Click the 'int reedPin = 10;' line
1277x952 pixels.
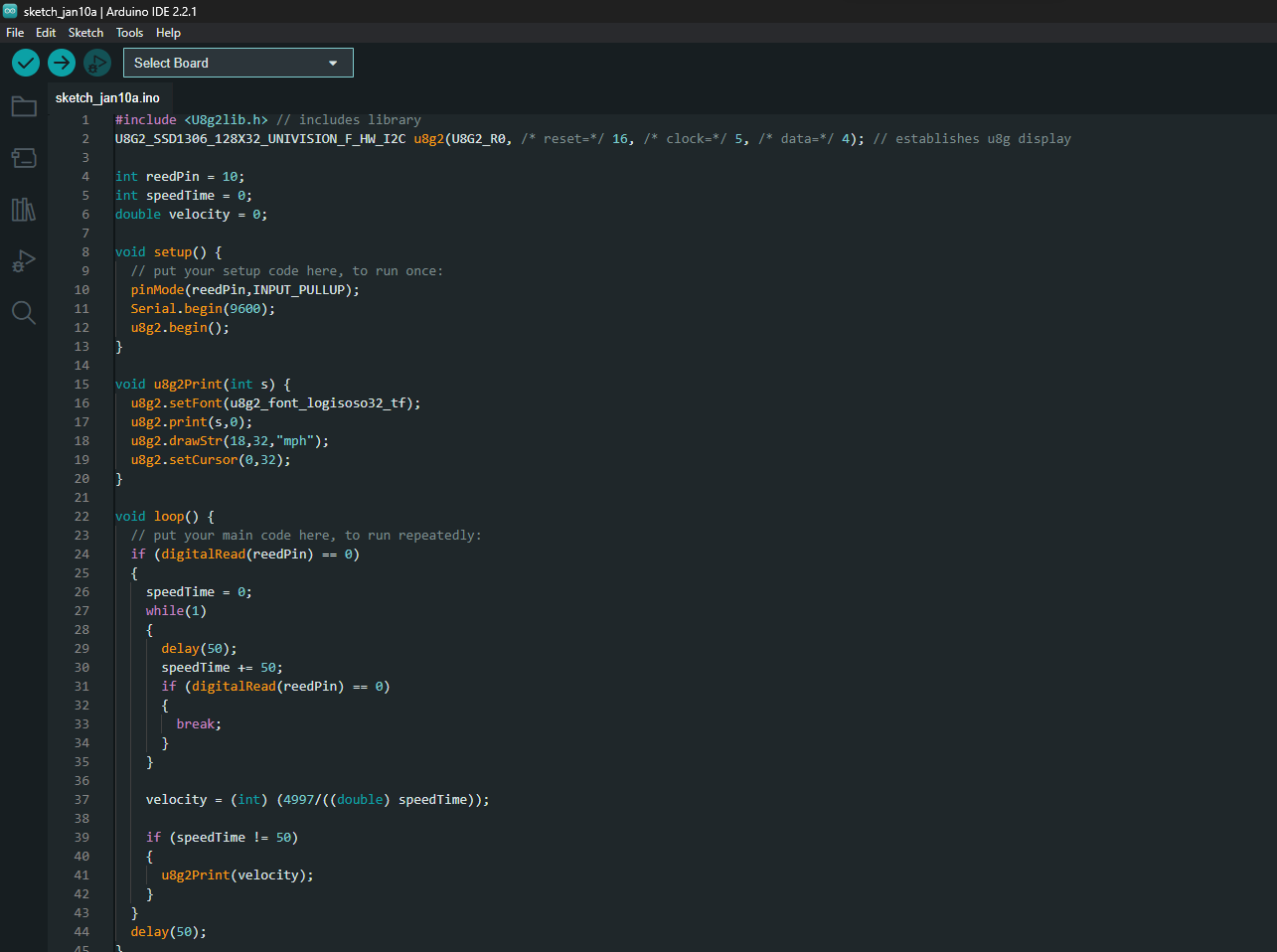[180, 176]
